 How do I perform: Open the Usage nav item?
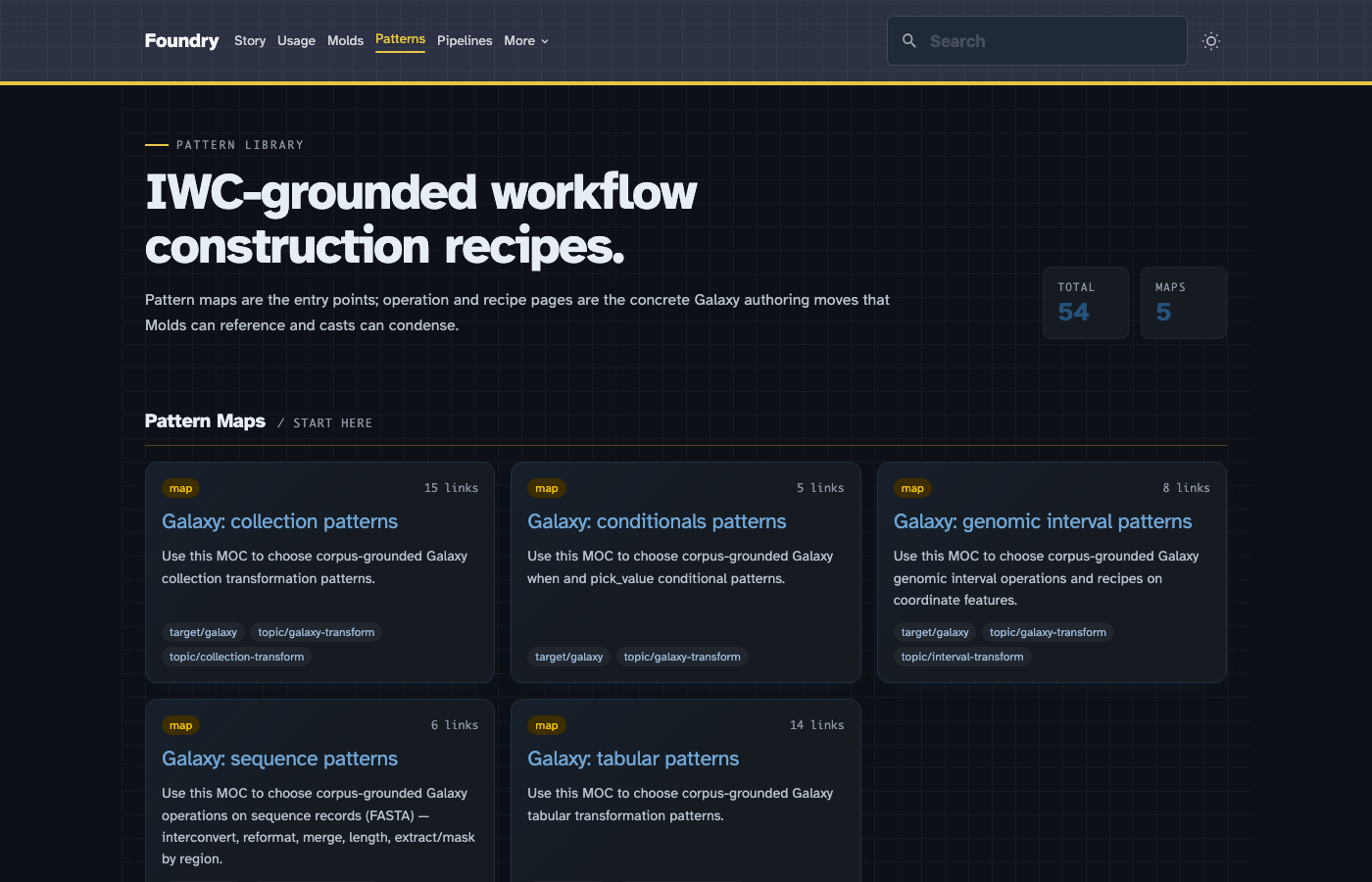[296, 40]
